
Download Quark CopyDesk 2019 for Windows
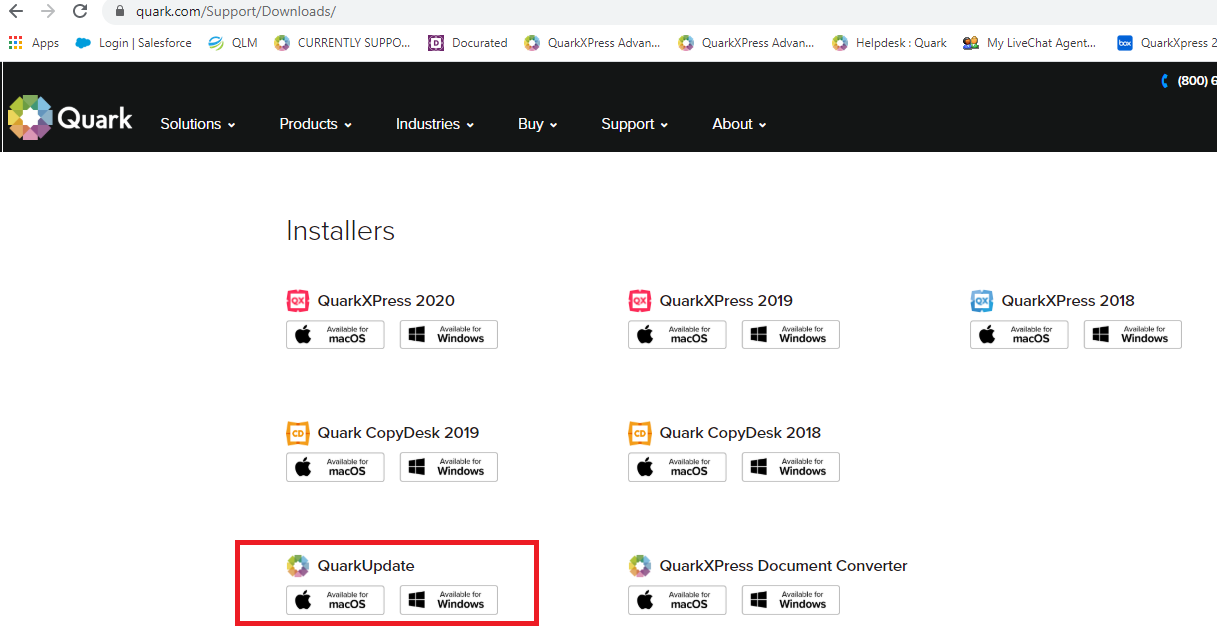click(x=449, y=467)
